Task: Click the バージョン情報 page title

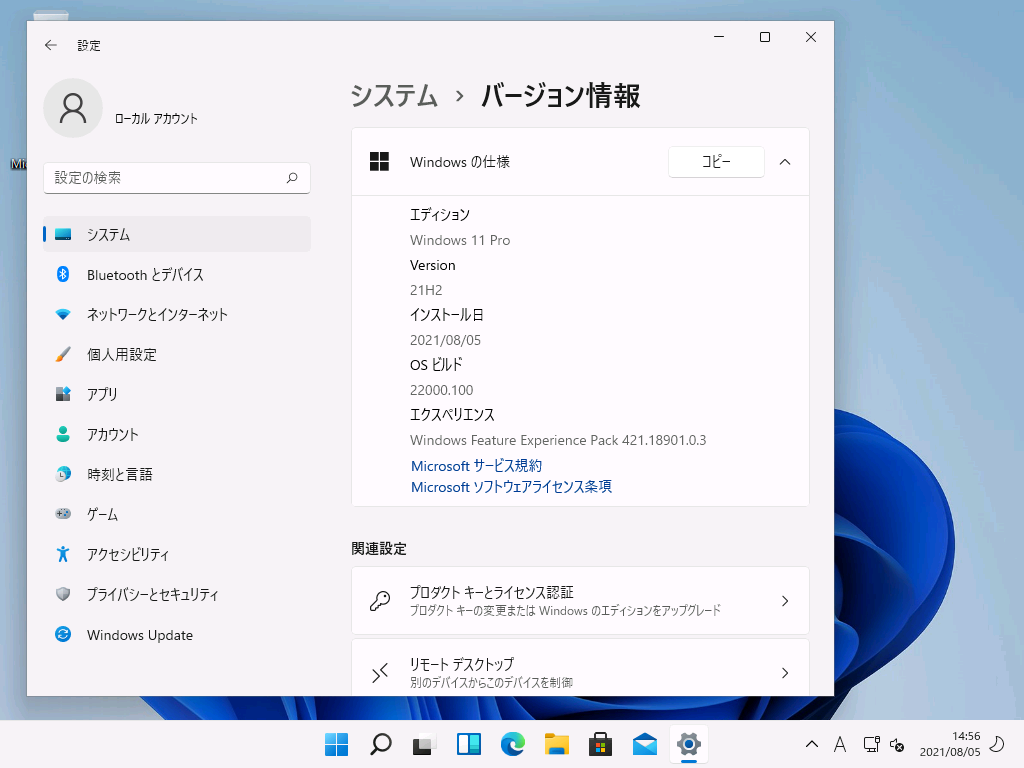Action: click(x=560, y=95)
